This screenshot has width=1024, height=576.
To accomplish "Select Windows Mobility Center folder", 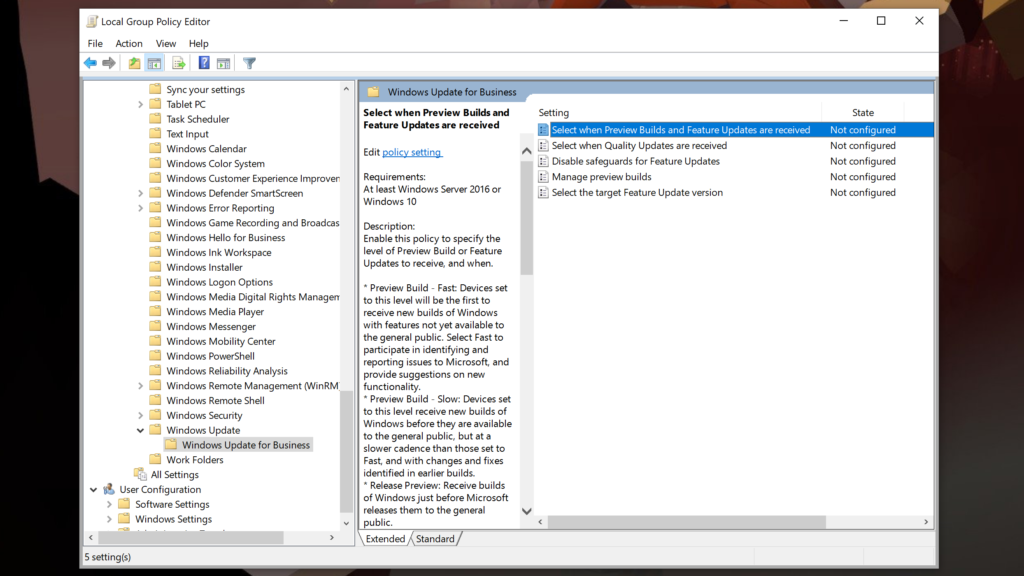I will coord(221,342).
